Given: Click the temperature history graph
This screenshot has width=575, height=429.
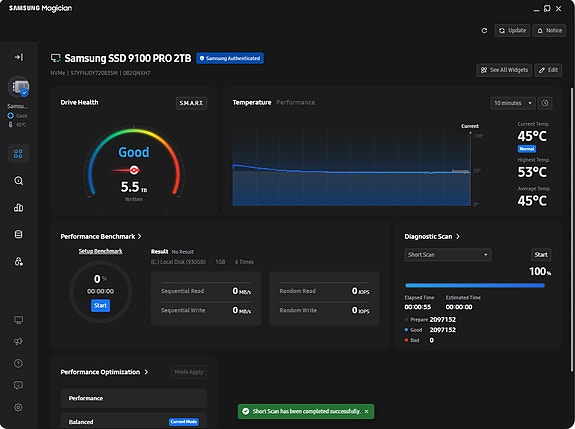Looking at the screenshot, I should point(351,169).
